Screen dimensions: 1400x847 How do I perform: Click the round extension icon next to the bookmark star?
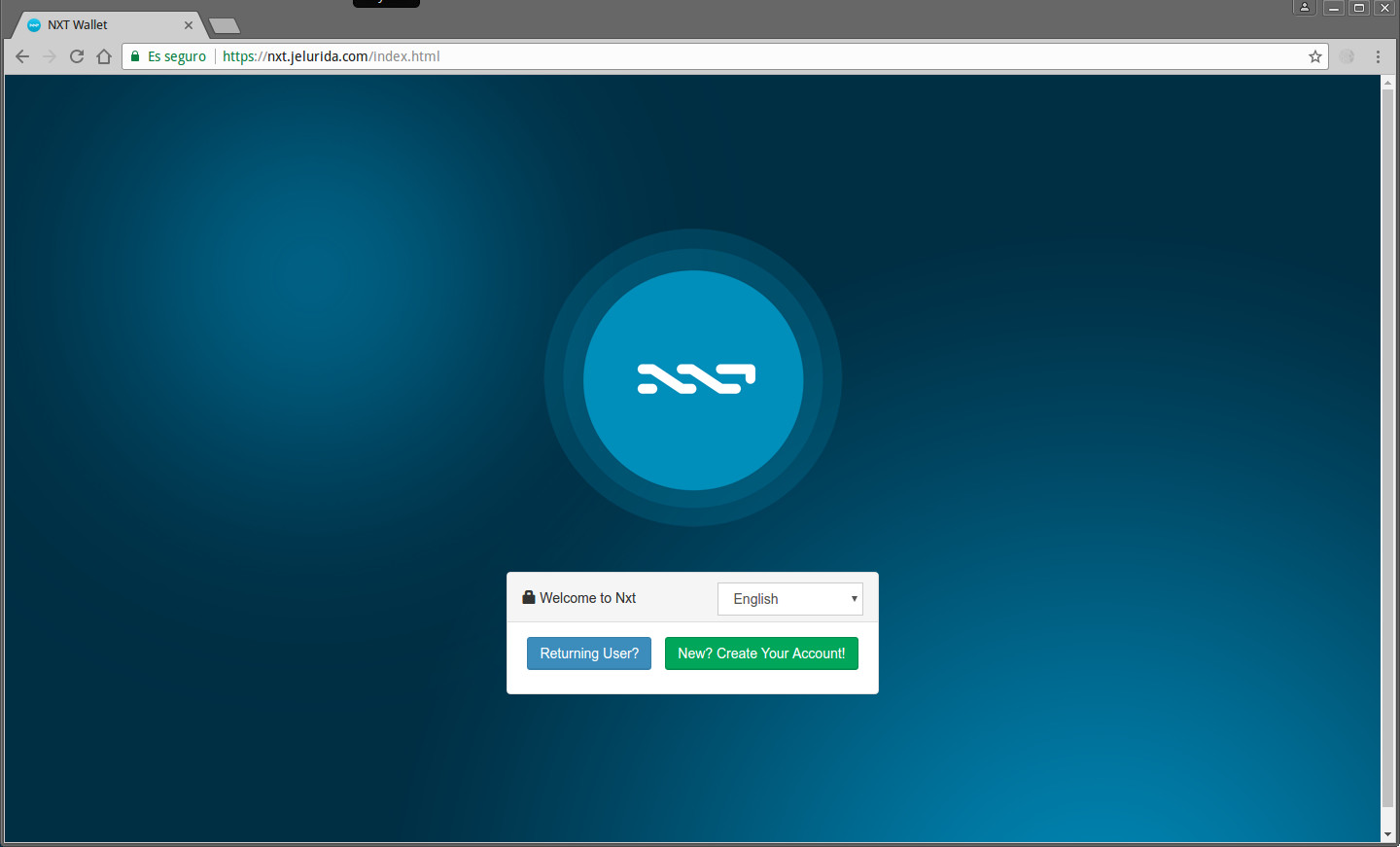[x=1347, y=56]
